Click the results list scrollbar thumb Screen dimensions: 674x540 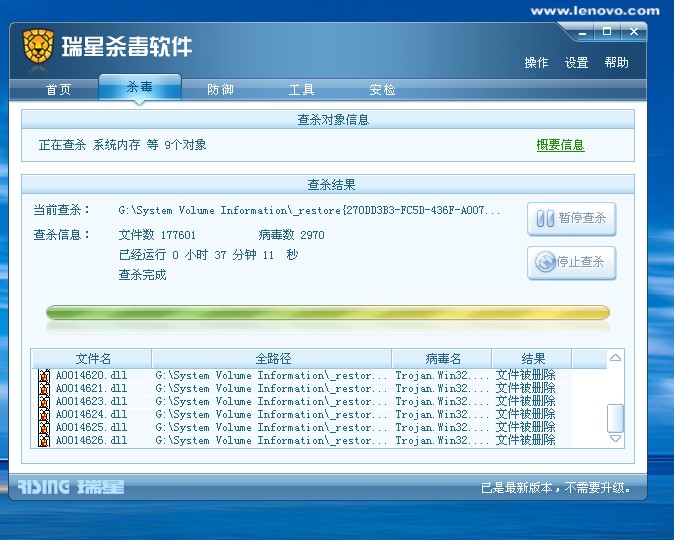point(615,417)
